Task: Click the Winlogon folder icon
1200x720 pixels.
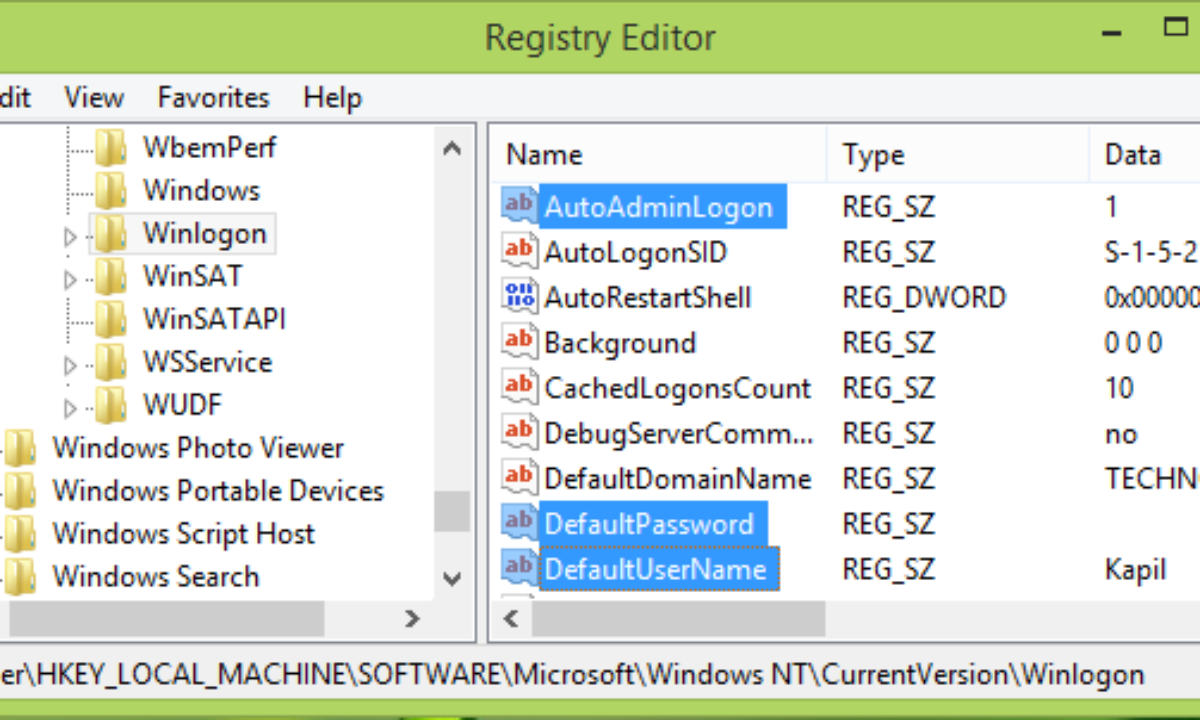Action: 110,232
